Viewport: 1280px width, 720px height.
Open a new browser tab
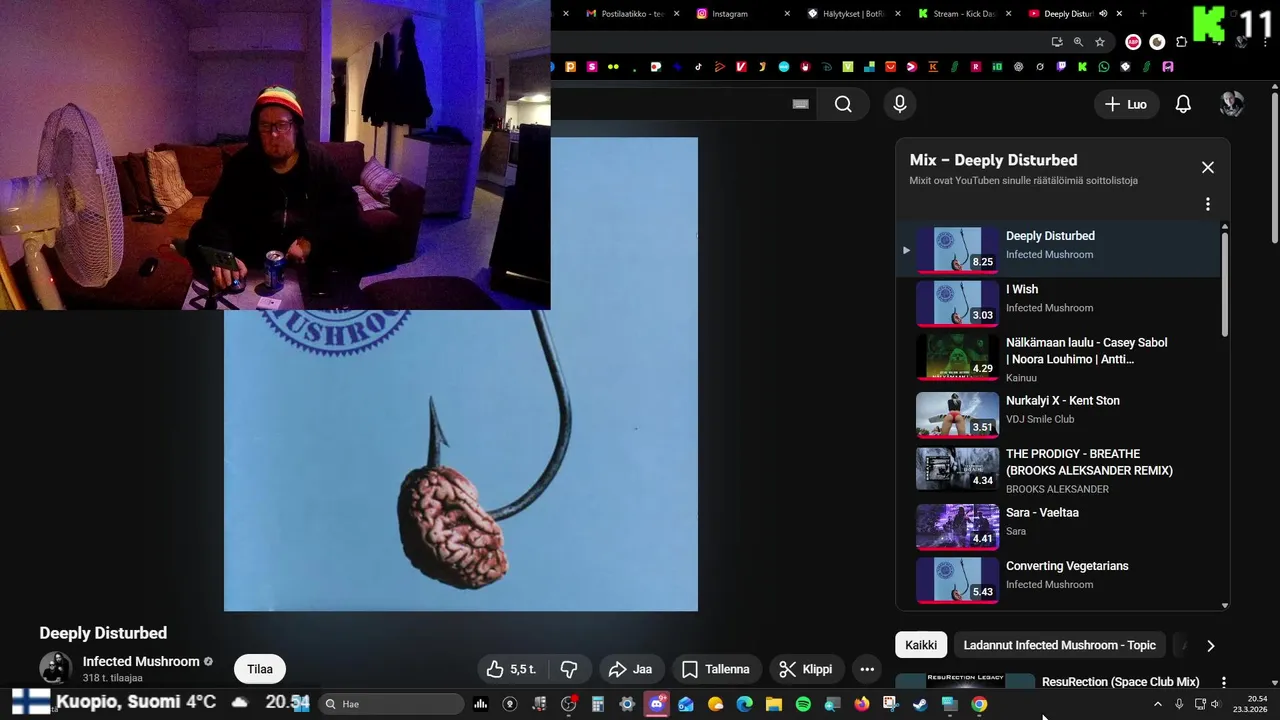tap(1143, 14)
